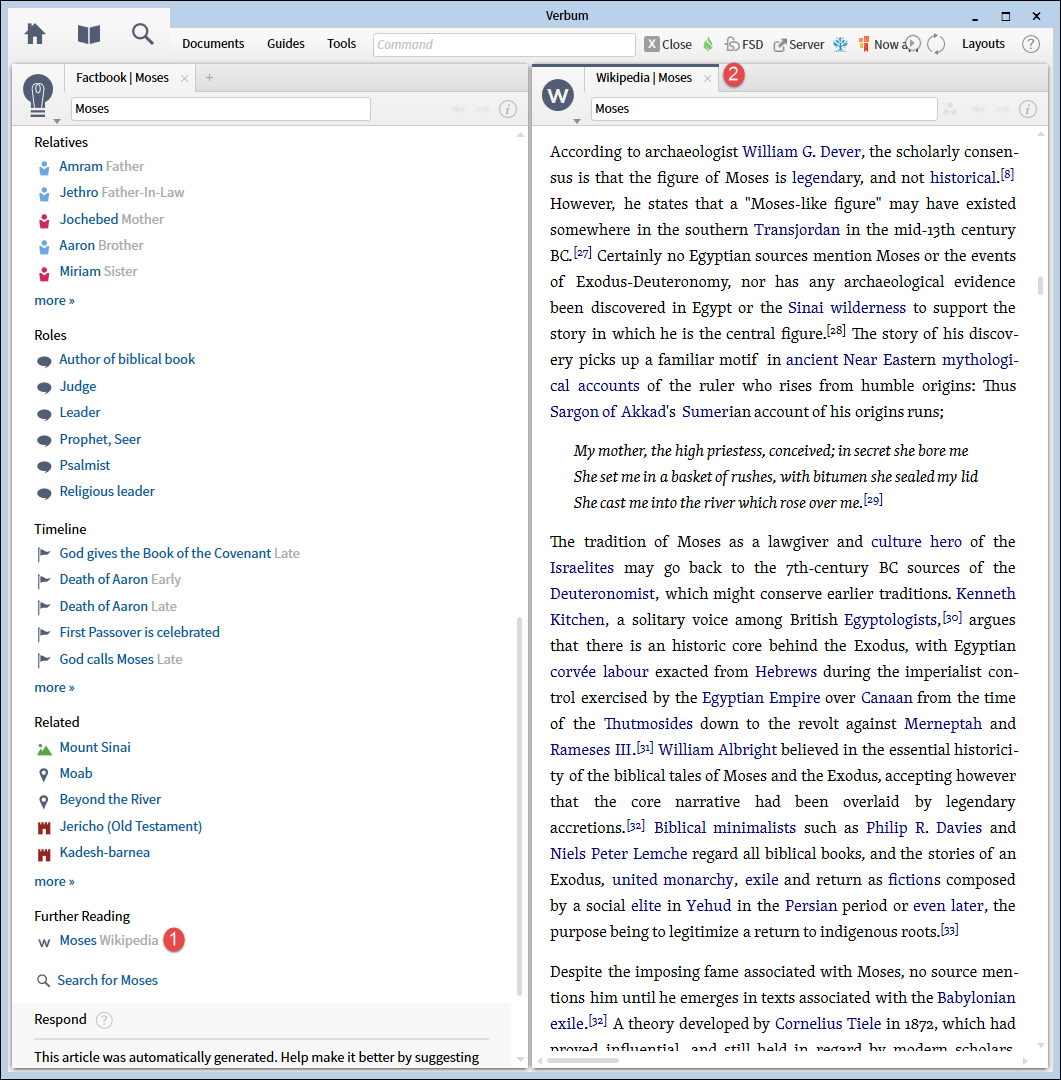Viewport: 1061px width, 1080px height.
Task: Go back in Factbook panel history
Action: pyautogui.click(x=458, y=109)
